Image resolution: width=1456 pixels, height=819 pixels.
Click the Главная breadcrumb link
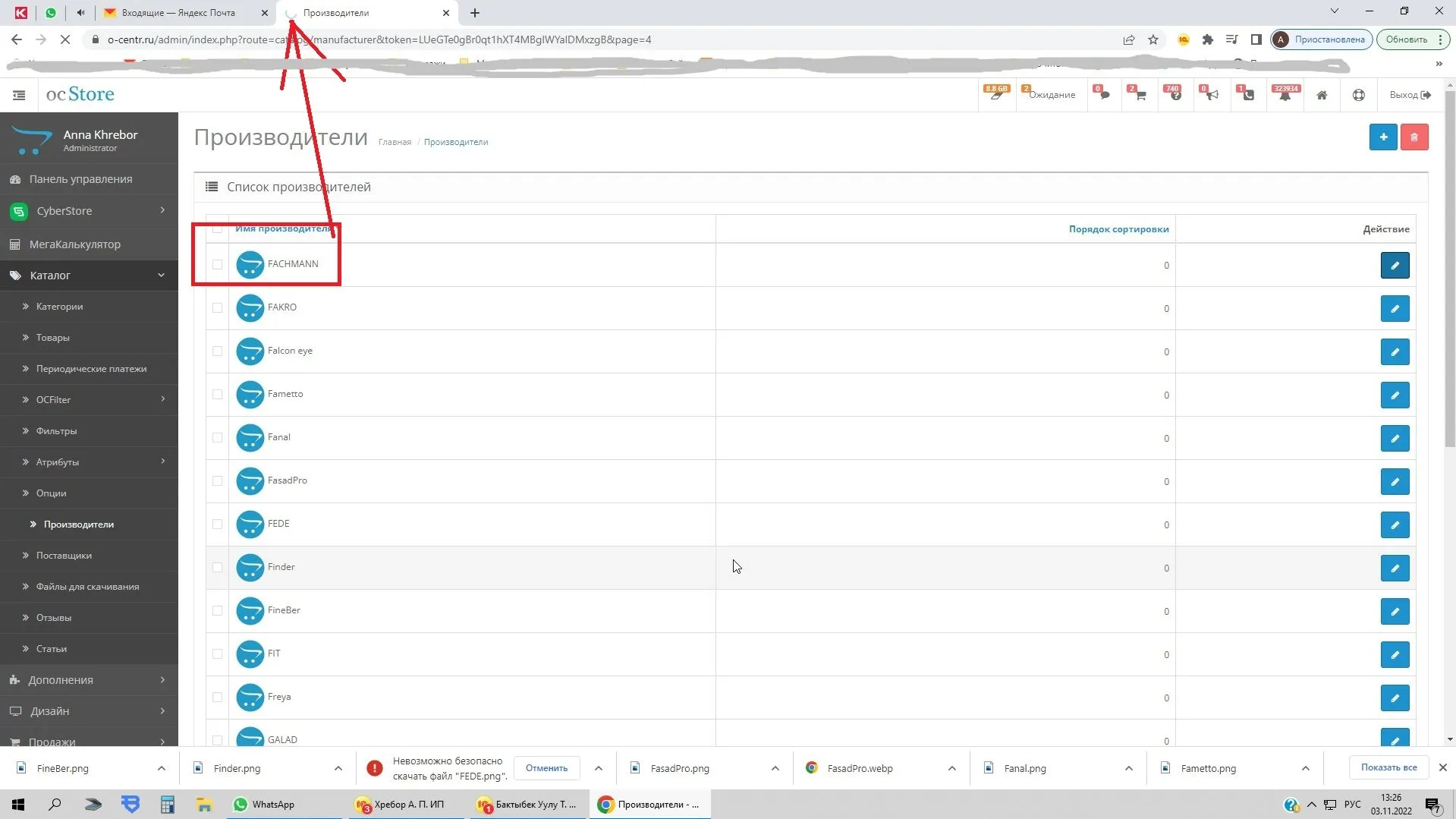[395, 142]
